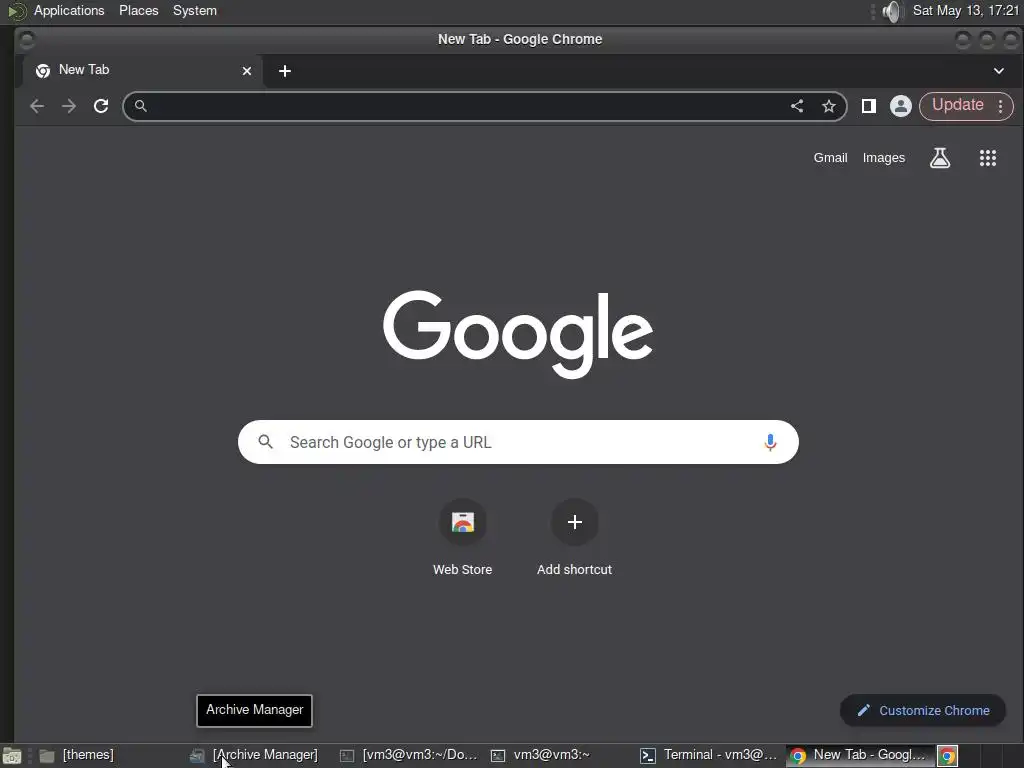Click the Update button
1024x768 pixels.
[x=957, y=105]
